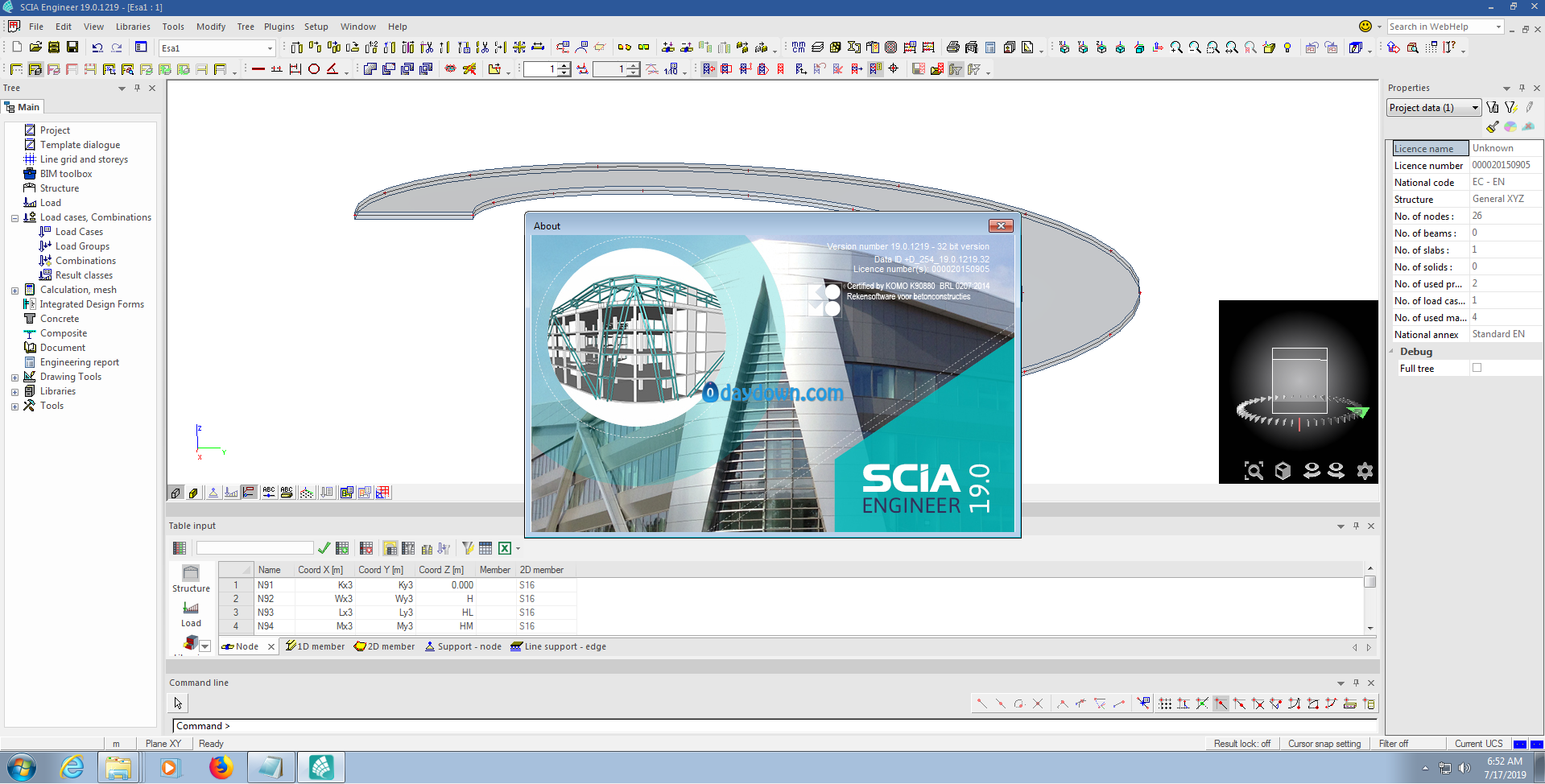Click the gear settings icon in the navigation cube
This screenshot has width=1545, height=784.
[1365, 471]
